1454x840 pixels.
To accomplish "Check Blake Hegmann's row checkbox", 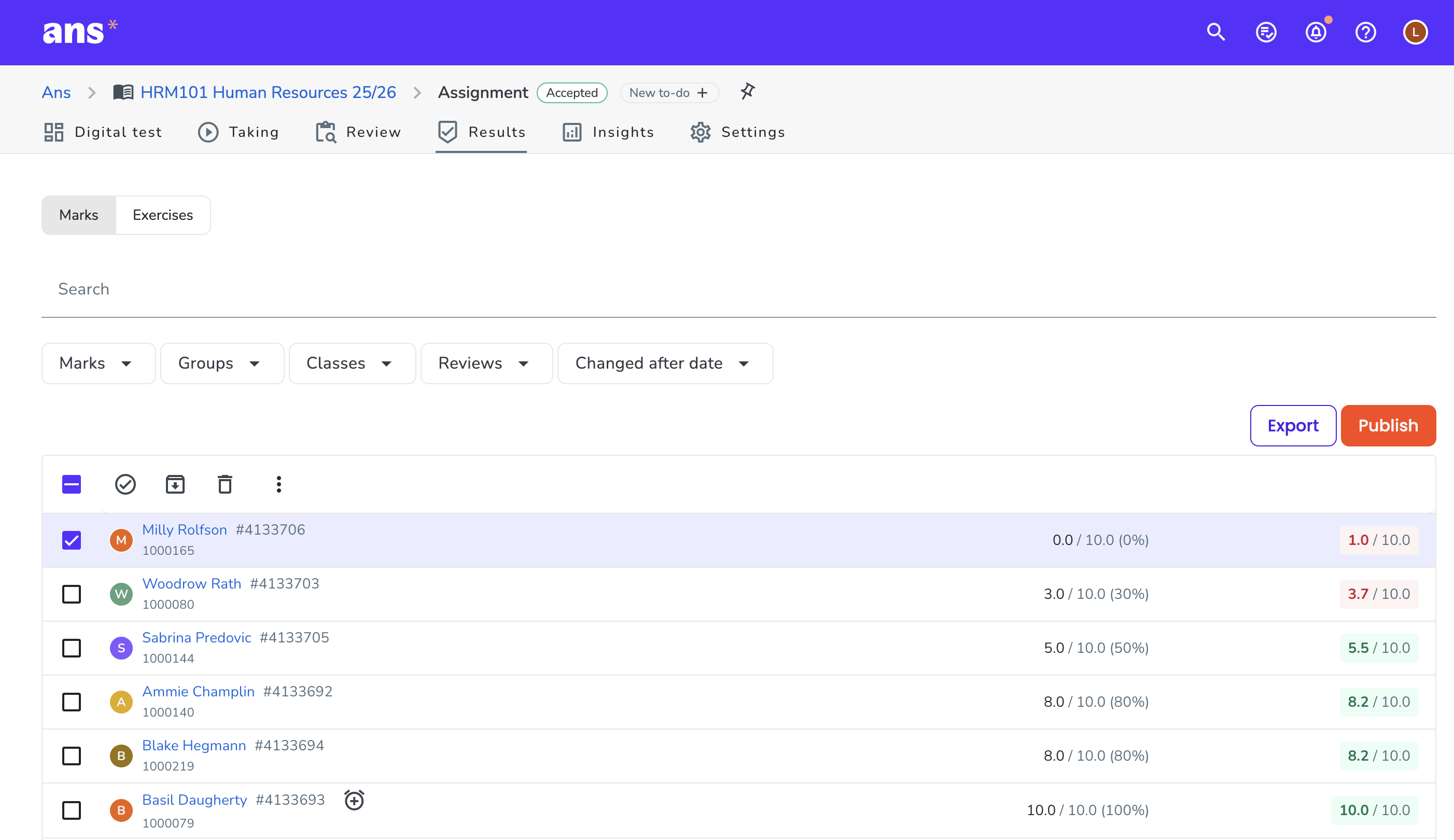I will 72,757.
